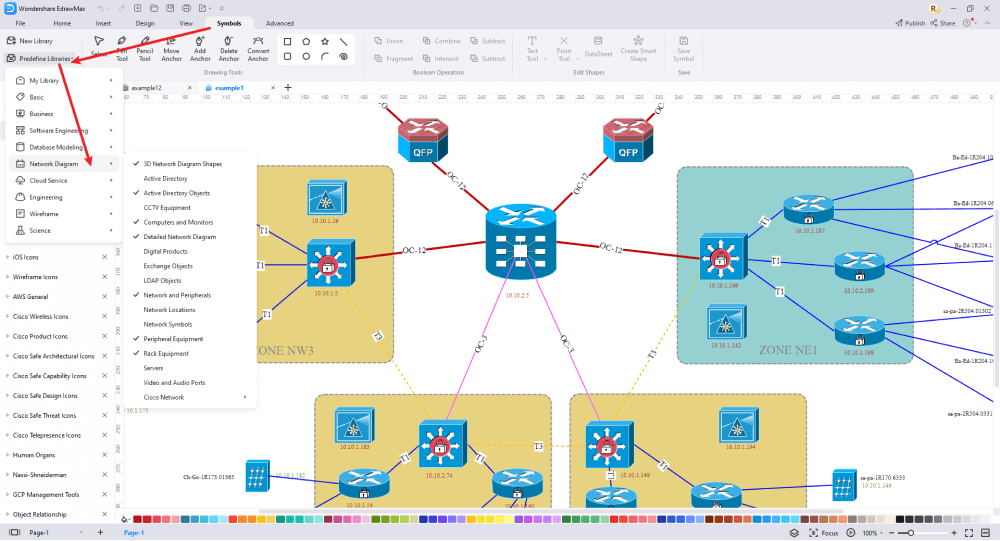Viewport: 1000px width, 541px height.
Task: Pick the first red palette swatch
Action: pos(138,519)
